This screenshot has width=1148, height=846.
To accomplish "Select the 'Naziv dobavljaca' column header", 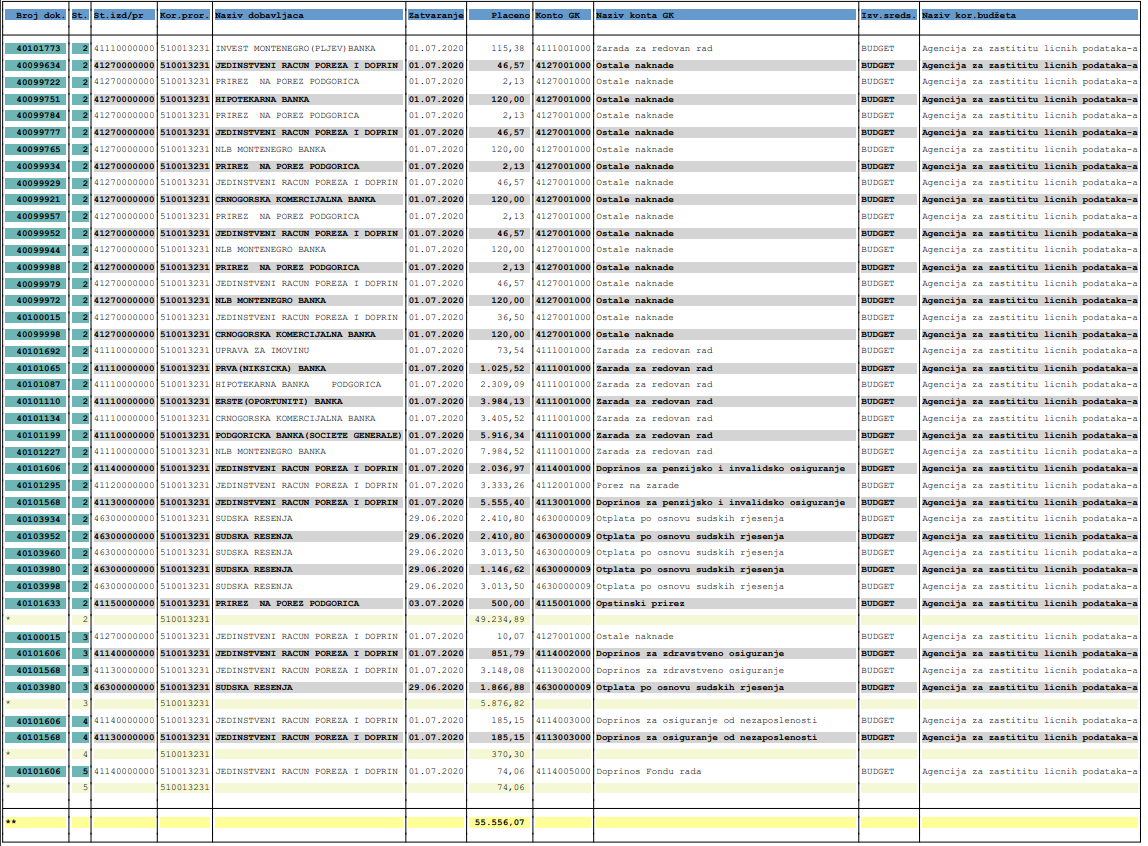I will click(308, 17).
